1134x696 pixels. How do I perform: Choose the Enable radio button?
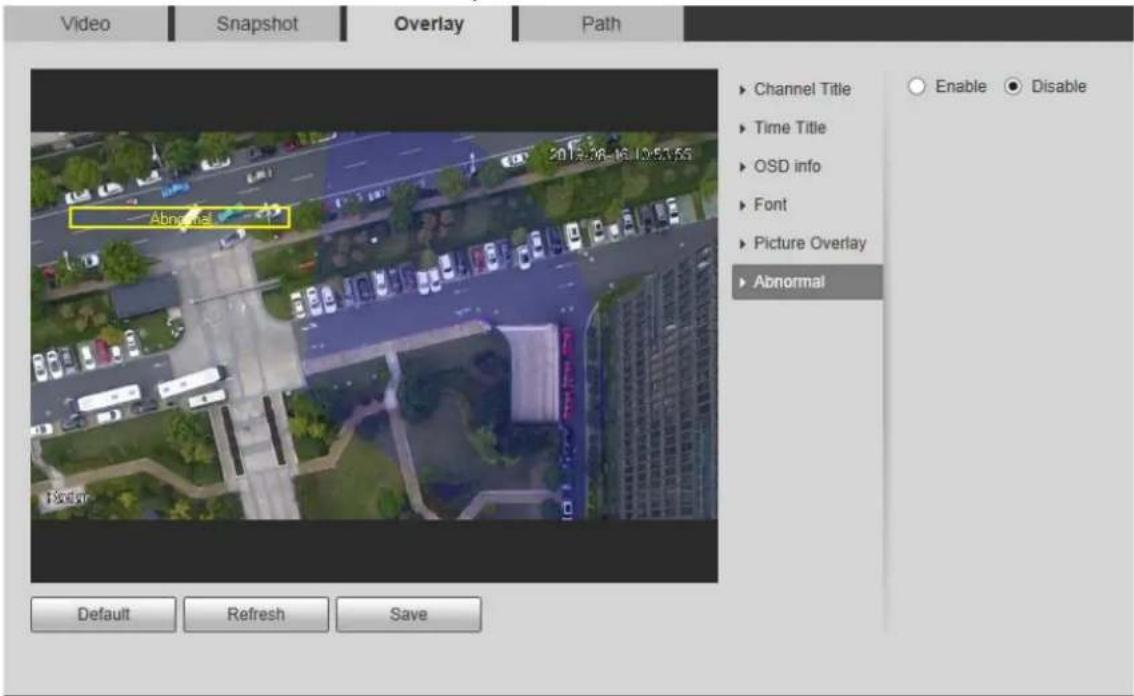pos(916,86)
